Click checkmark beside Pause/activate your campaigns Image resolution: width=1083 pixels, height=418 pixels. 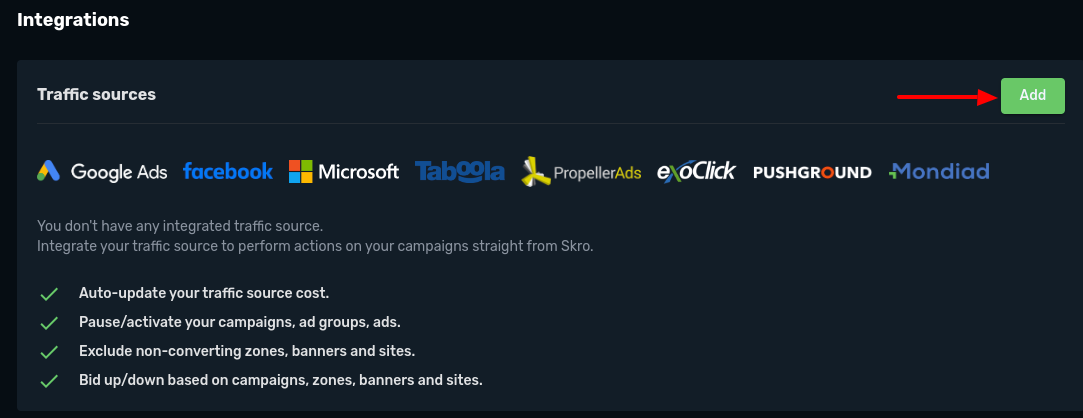47,323
